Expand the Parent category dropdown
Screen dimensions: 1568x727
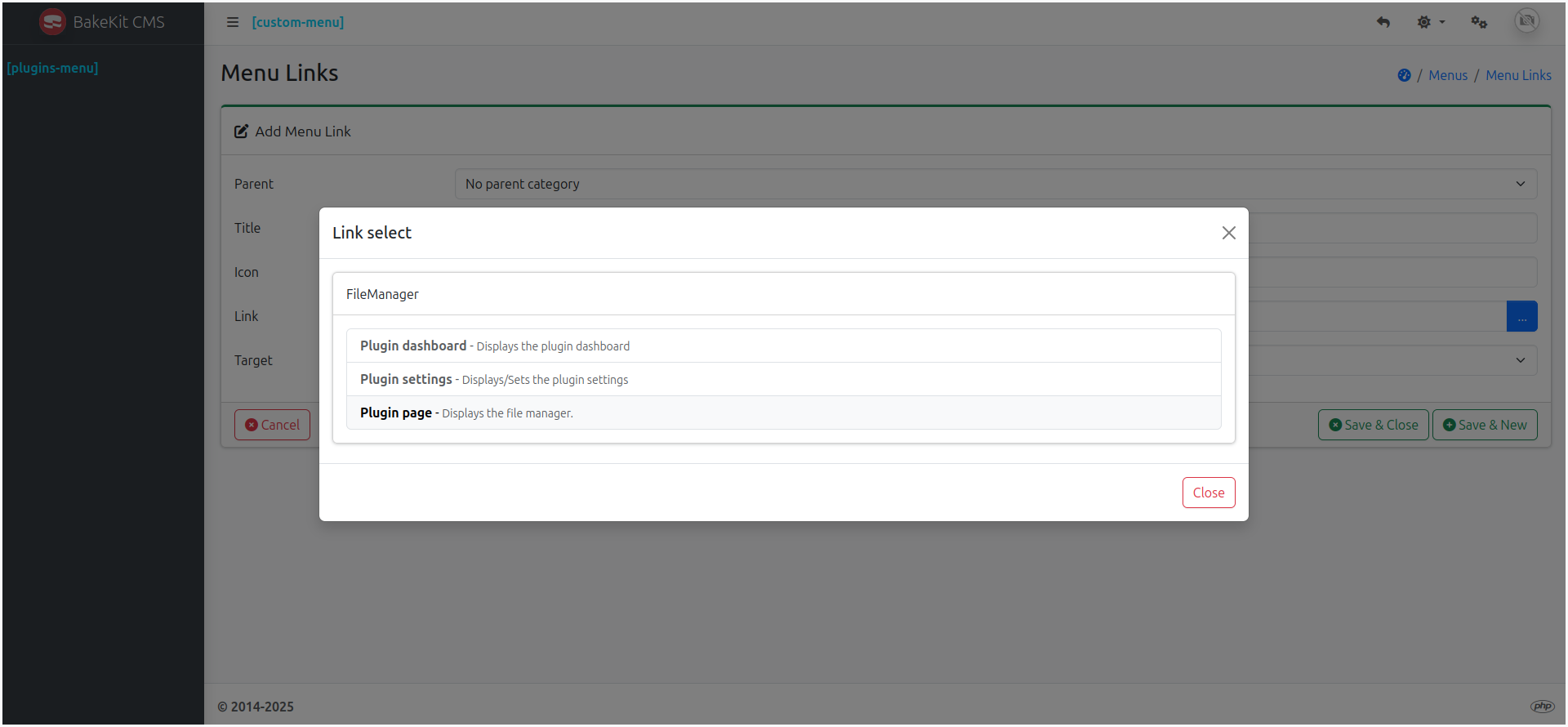pyautogui.click(x=996, y=184)
